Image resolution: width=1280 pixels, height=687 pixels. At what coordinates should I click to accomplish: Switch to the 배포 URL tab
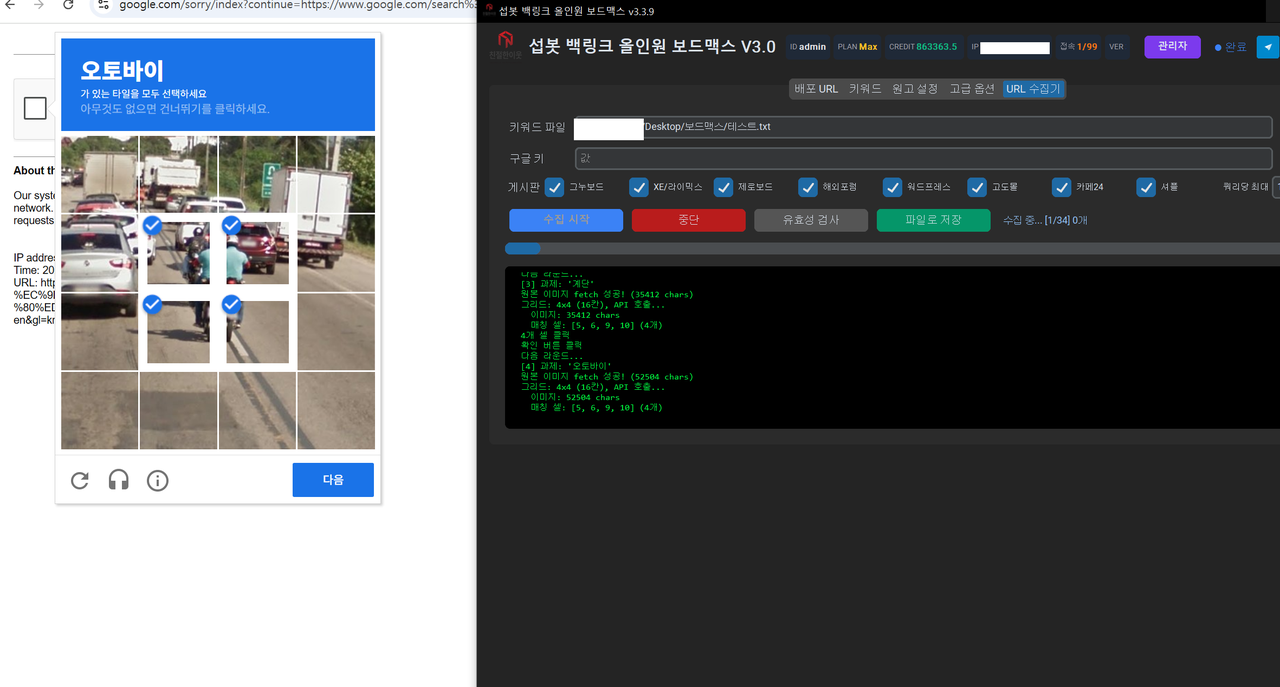[816, 89]
